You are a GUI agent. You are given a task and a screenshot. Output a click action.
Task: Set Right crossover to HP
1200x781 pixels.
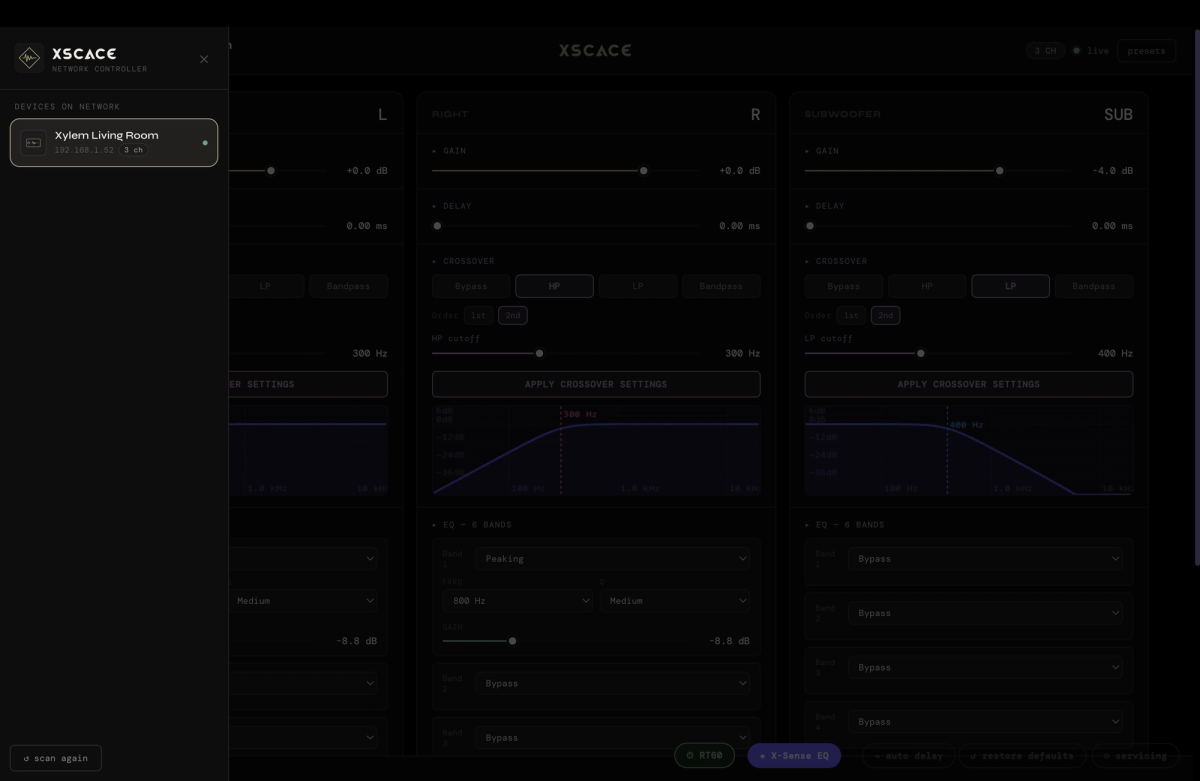pyautogui.click(x=554, y=286)
